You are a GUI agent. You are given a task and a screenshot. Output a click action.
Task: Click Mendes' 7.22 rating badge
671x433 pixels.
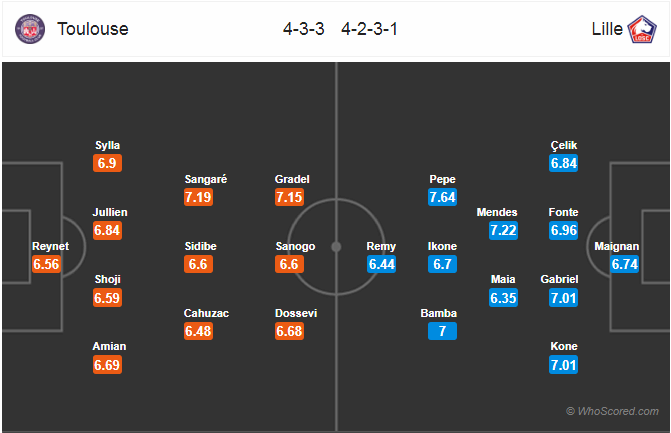pos(503,230)
